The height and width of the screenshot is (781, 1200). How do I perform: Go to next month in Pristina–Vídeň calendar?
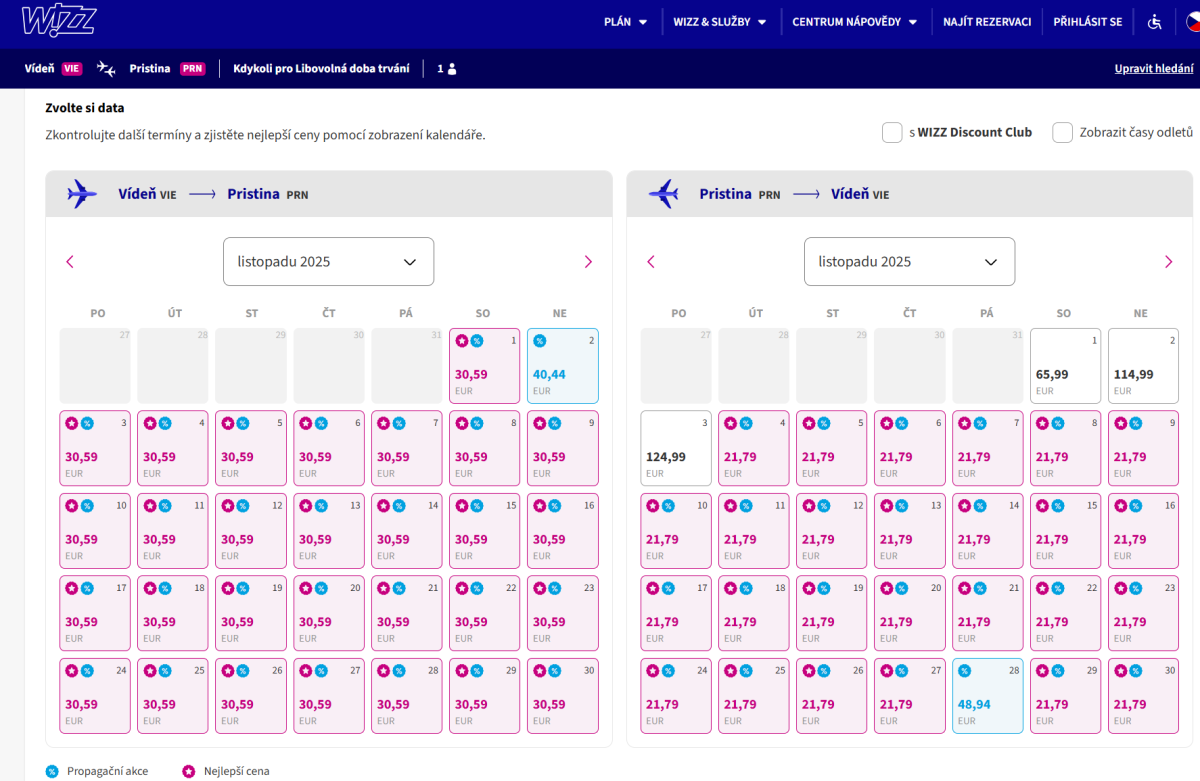click(1168, 262)
